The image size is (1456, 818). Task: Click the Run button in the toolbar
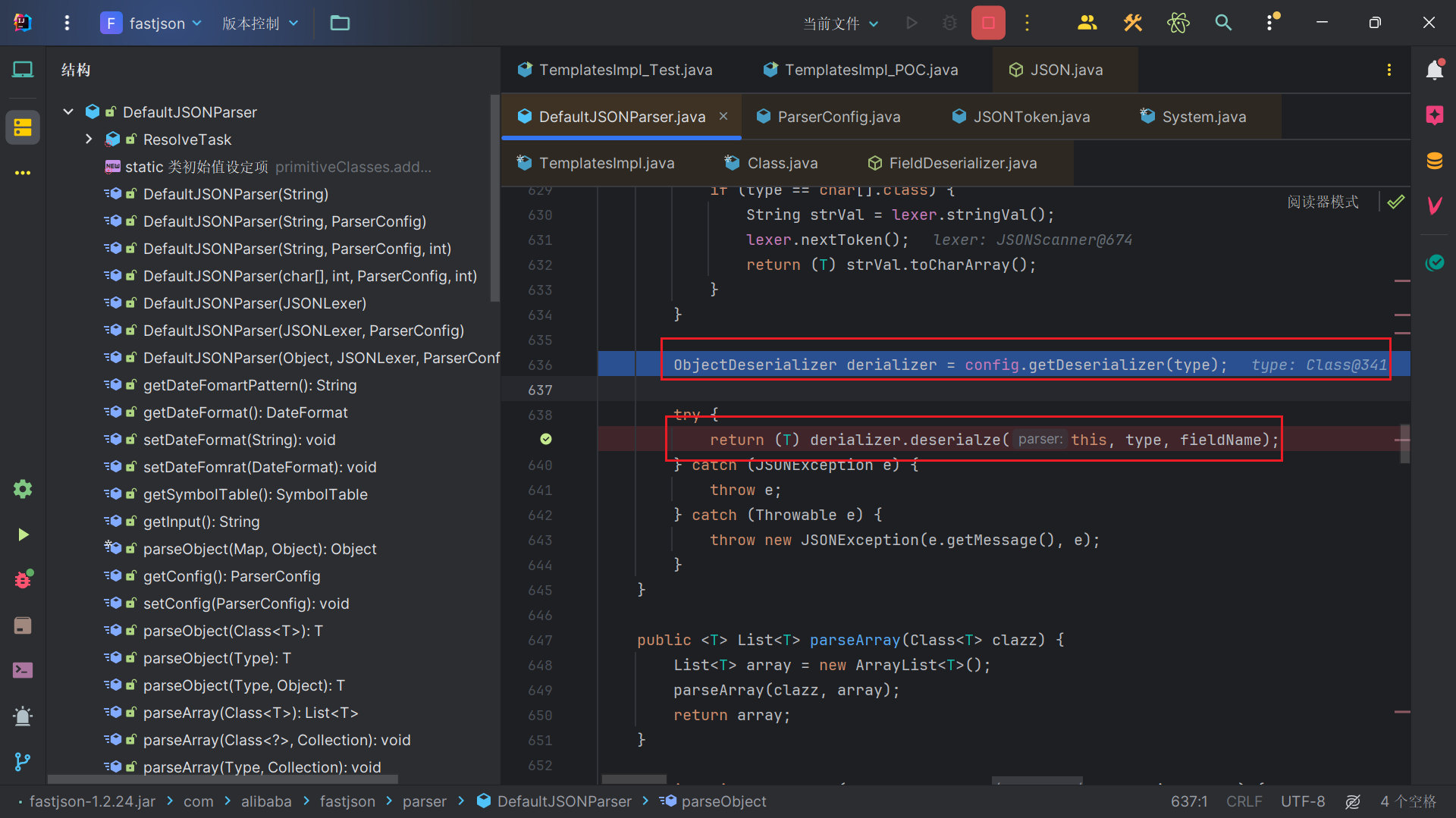click(912, 23)
